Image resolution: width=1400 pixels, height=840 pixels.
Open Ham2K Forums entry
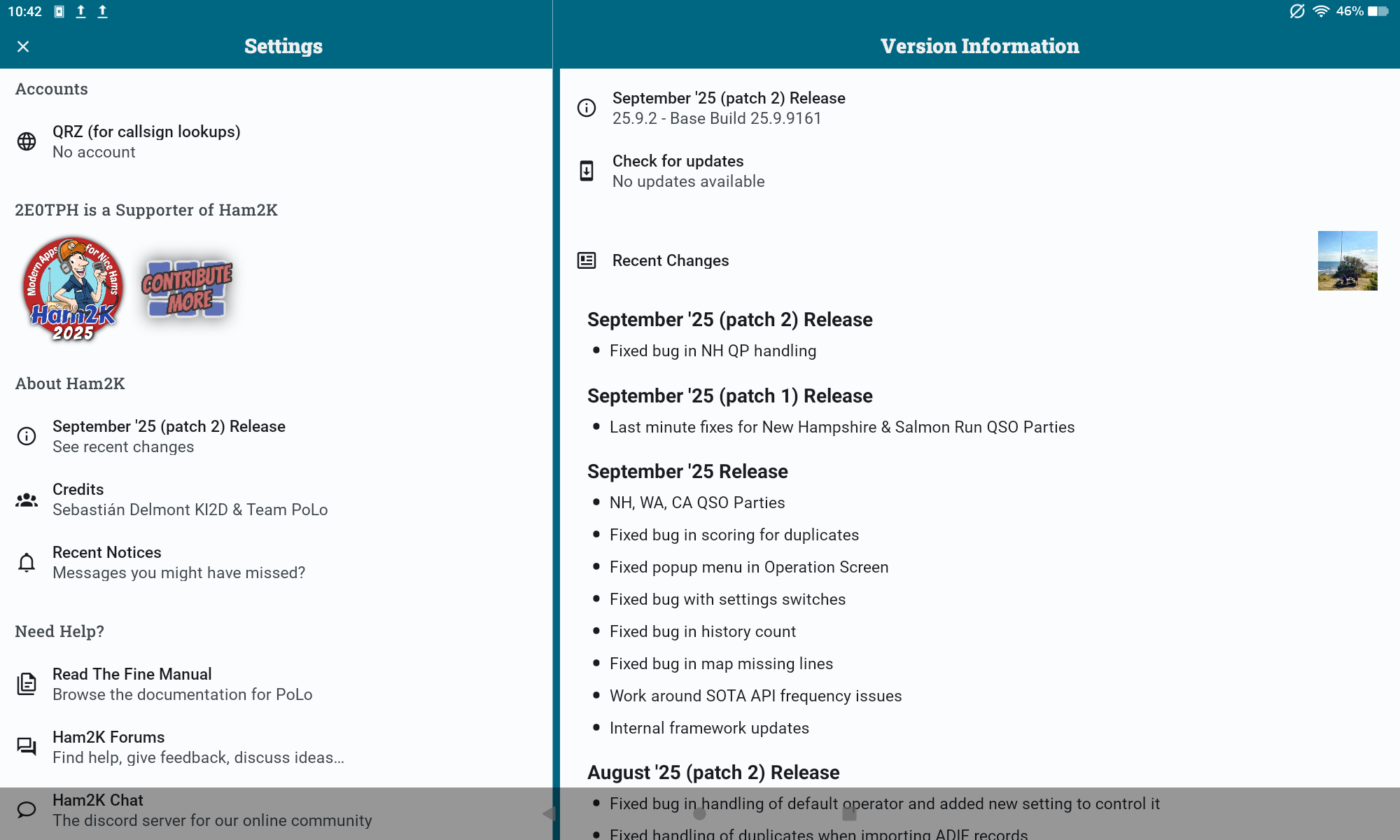coord(198,747)
